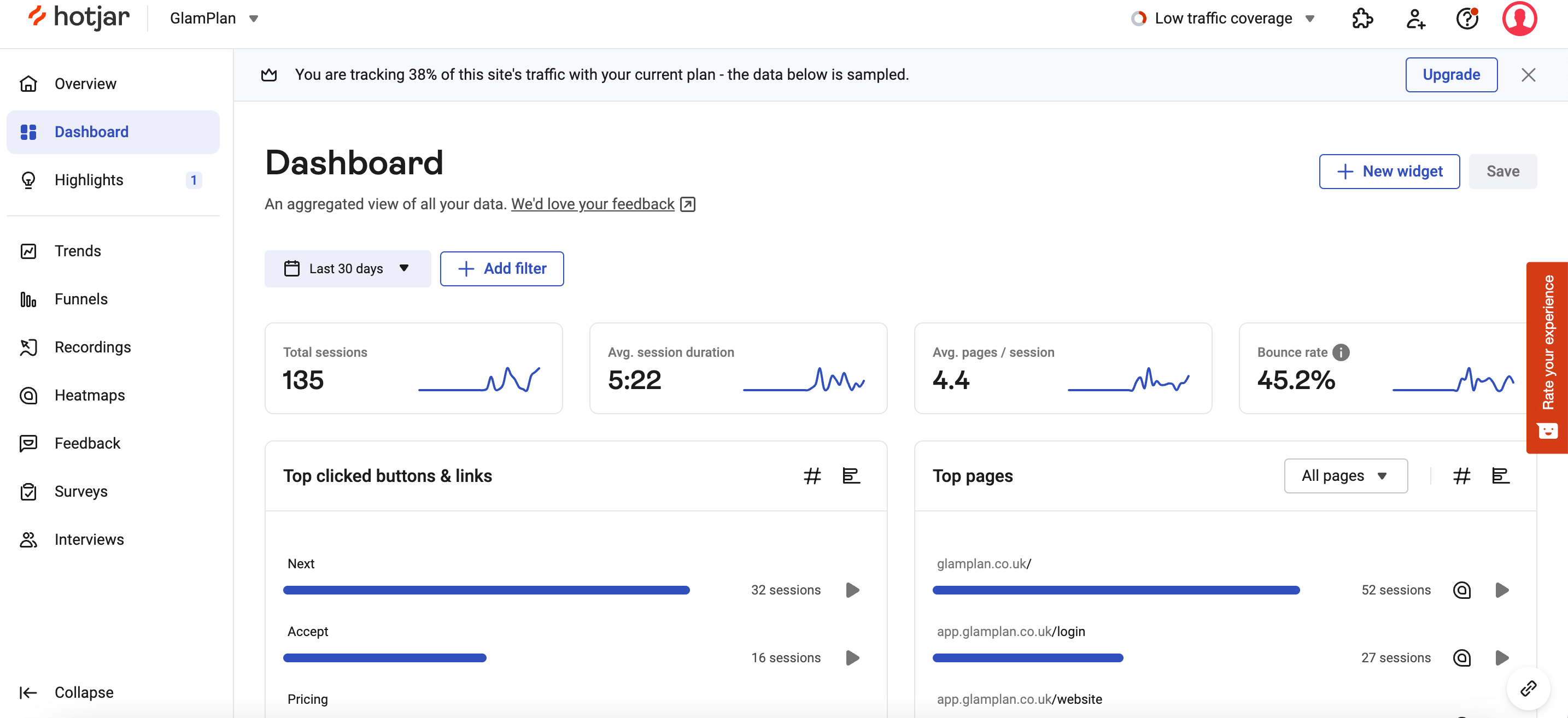Screen dimensions: 1568x718
Task: Open the GlamPlan site selector dropdown
Action: (x=214, y=18)
